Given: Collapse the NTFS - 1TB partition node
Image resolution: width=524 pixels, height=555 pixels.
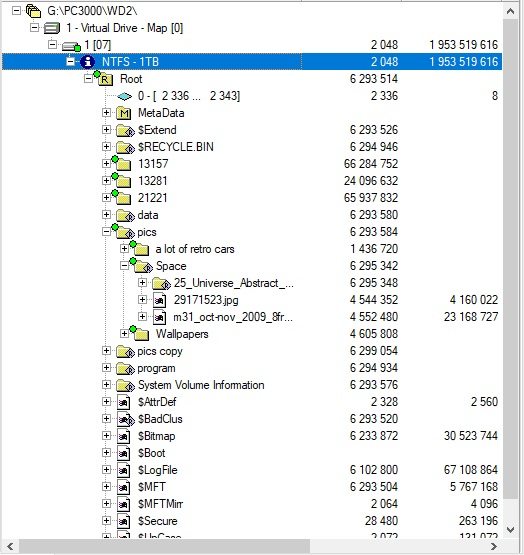Looking at the screenshot, I should [70, 62].
